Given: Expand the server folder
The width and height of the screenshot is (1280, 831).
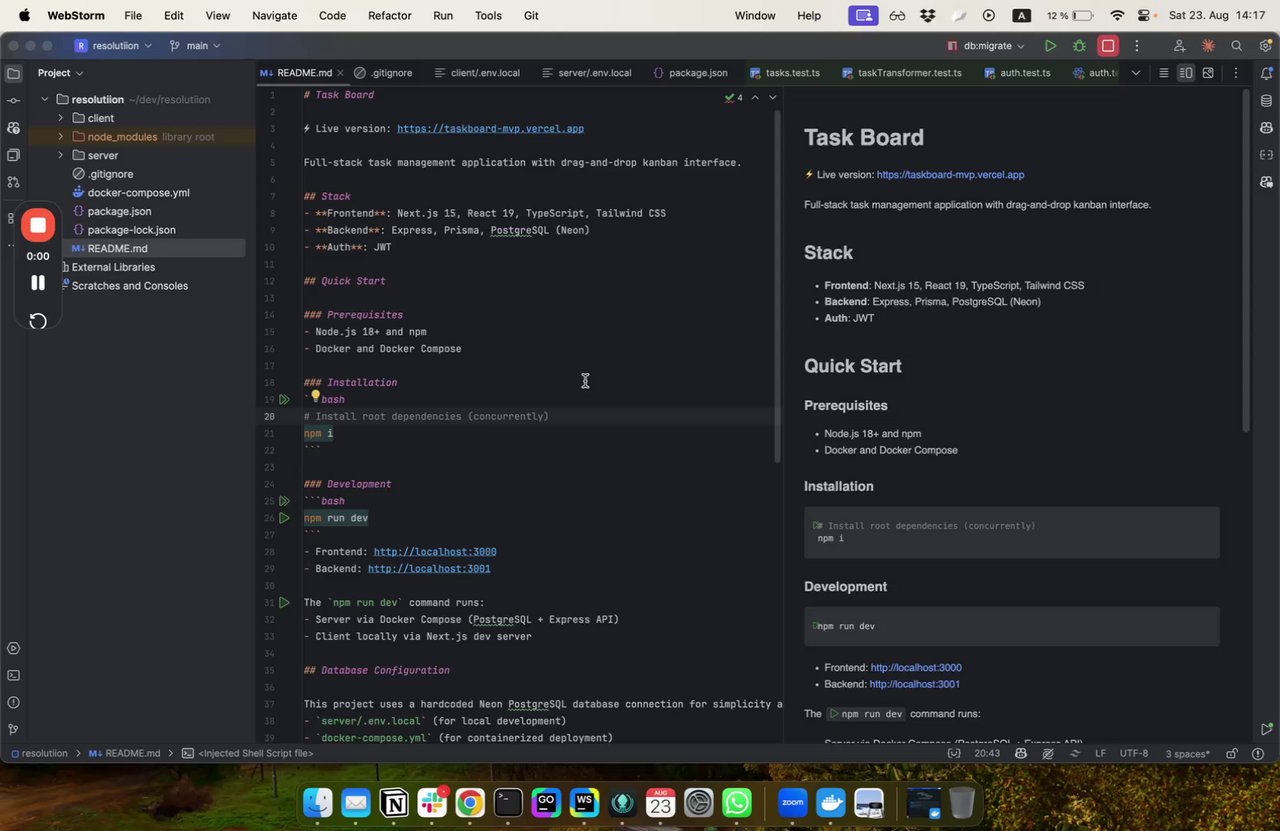Looking at the screenshot, I should click(x=61, y=155).
